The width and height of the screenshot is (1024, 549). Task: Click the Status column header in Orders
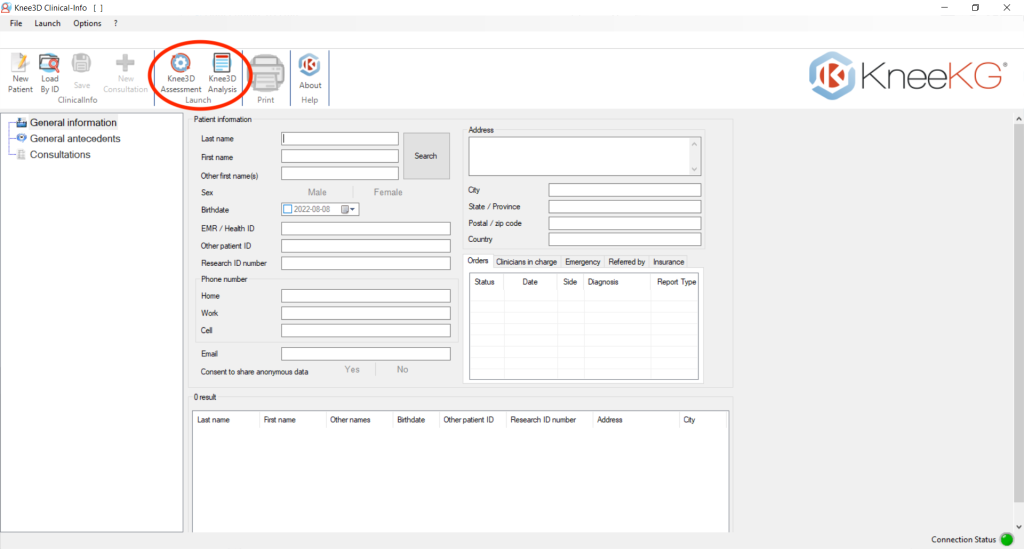pyautogui.click(x=485, y=282)
